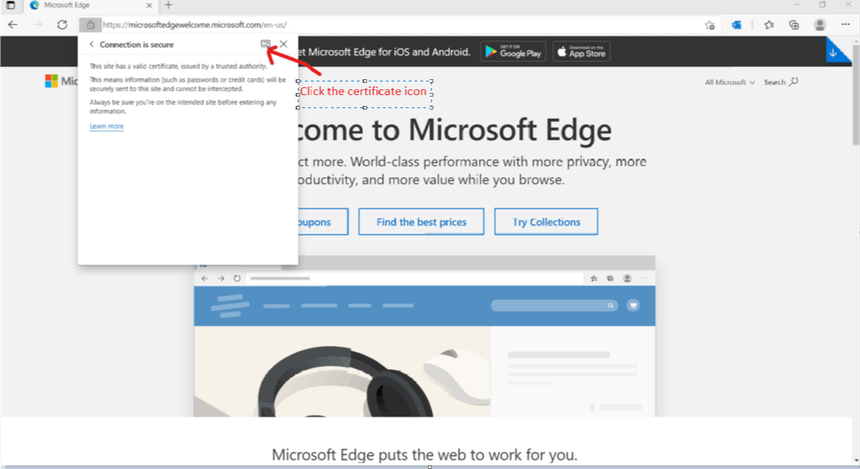Open the Favorites list

coord(769,25)
